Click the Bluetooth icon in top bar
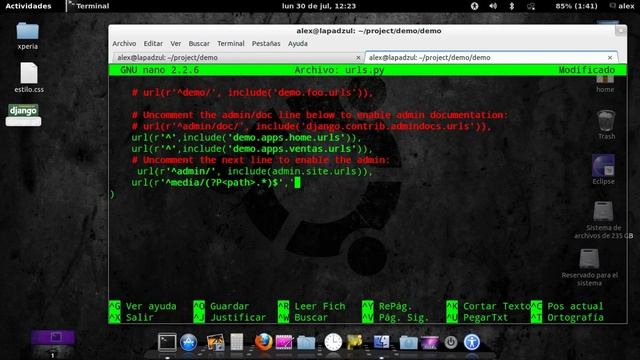640x360 pixels. (511, 6)
